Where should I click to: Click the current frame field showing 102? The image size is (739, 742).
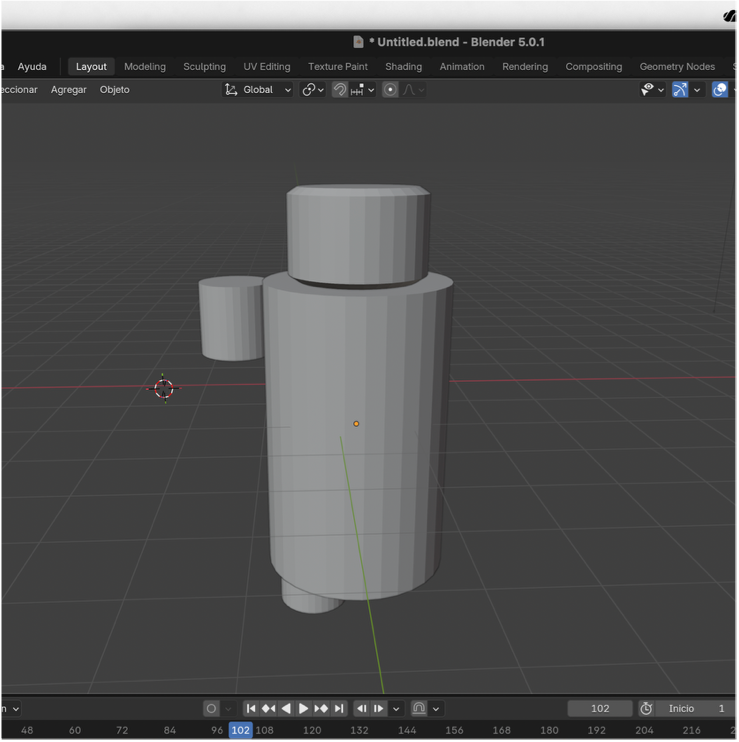[x=600, y=708]
